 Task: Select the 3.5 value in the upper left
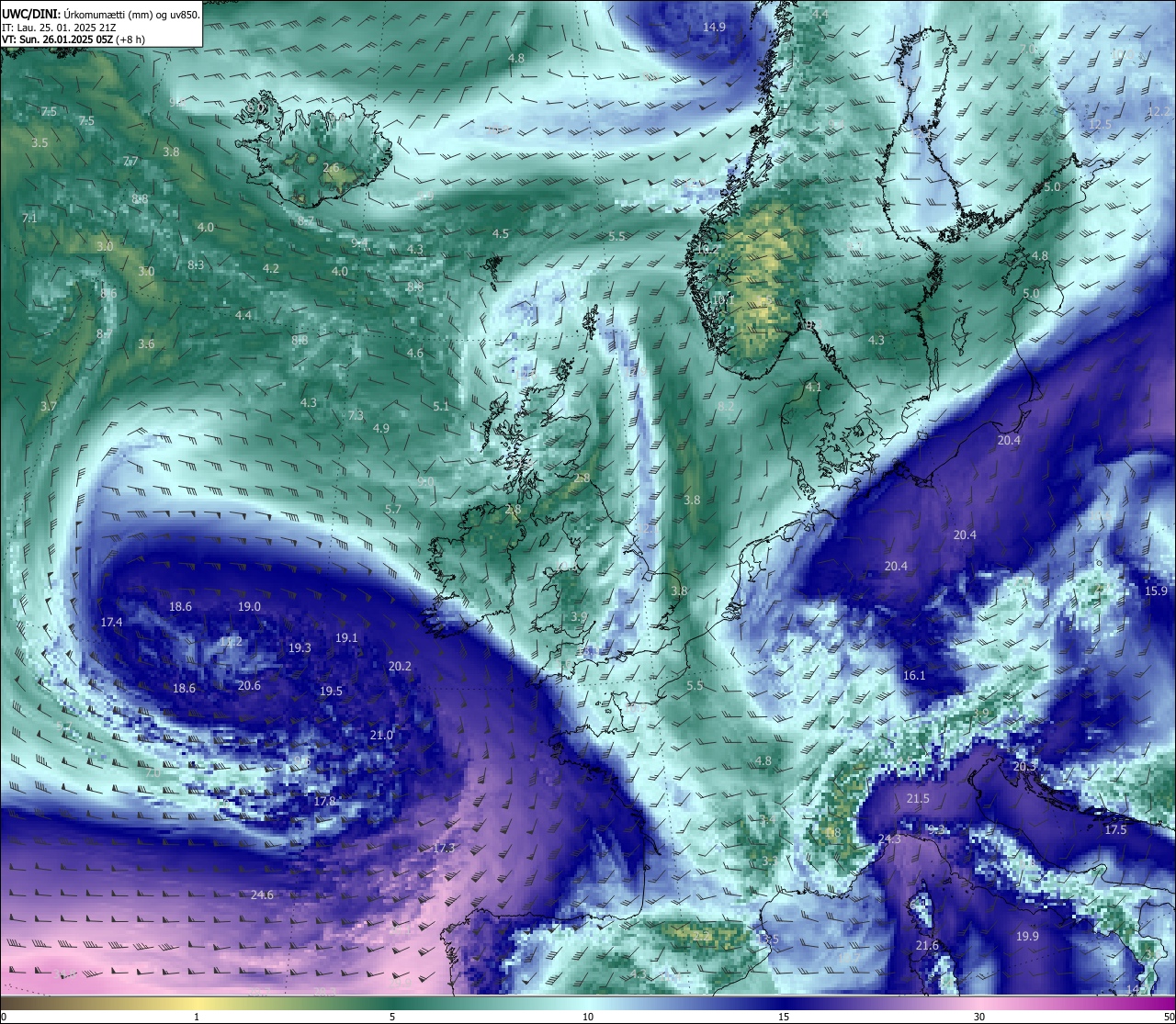(x=40, y=142)
